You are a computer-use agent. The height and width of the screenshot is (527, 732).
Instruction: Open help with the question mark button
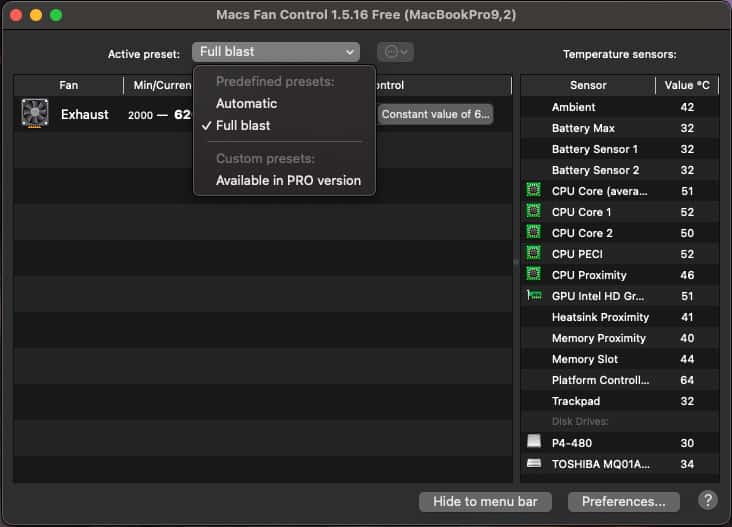pos(708,500)
